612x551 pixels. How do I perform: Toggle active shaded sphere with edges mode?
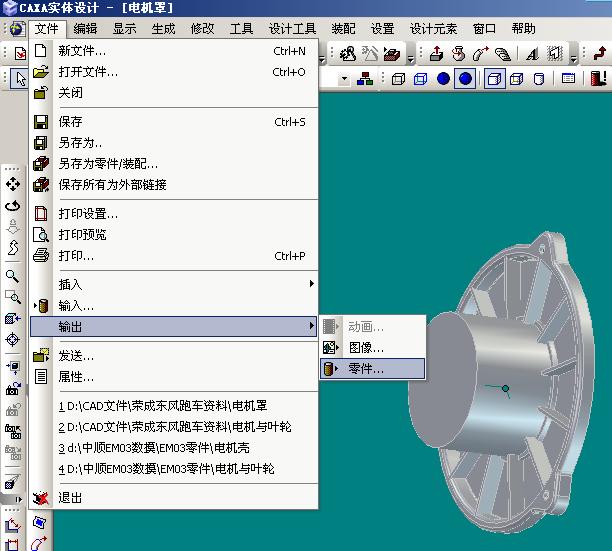pyautogui.click(x=465, y=79)
